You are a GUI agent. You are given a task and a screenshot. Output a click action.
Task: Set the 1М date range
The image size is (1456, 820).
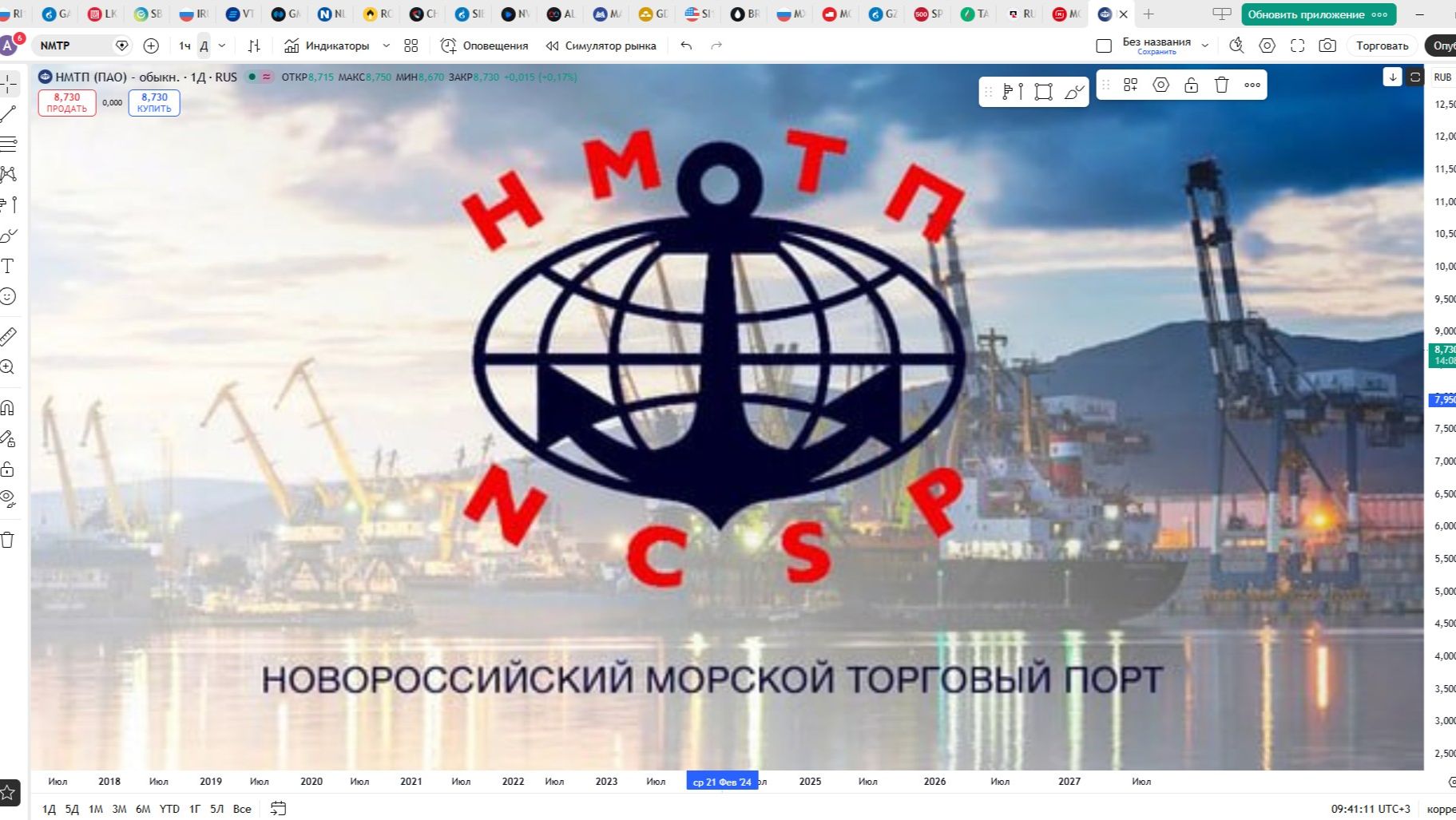96,809
